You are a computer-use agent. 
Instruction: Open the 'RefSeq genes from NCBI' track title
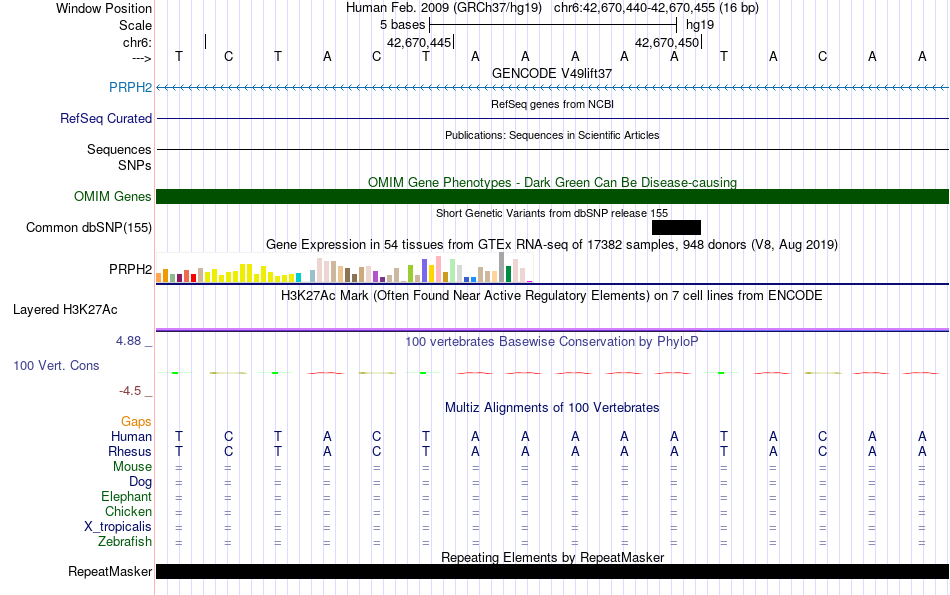[x=552, y=104]
